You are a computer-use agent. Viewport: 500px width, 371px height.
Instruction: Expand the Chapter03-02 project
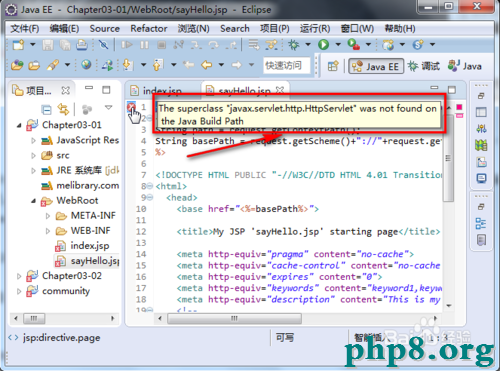click(x=19, y=276)
